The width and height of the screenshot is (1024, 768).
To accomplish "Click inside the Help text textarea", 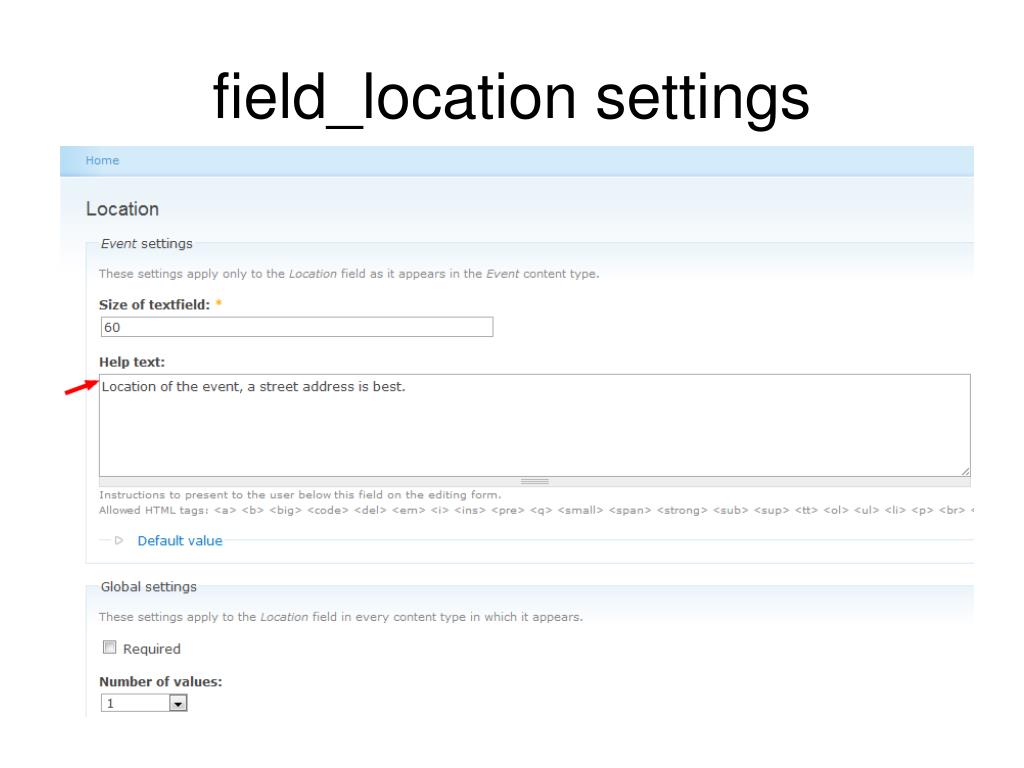I will tap(535, 425).
